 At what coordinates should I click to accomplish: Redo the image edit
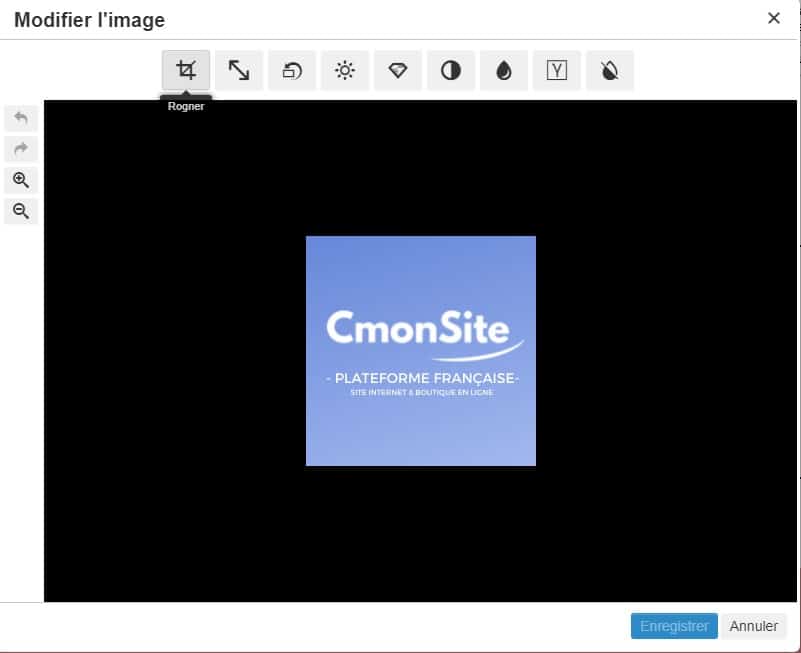21,149
